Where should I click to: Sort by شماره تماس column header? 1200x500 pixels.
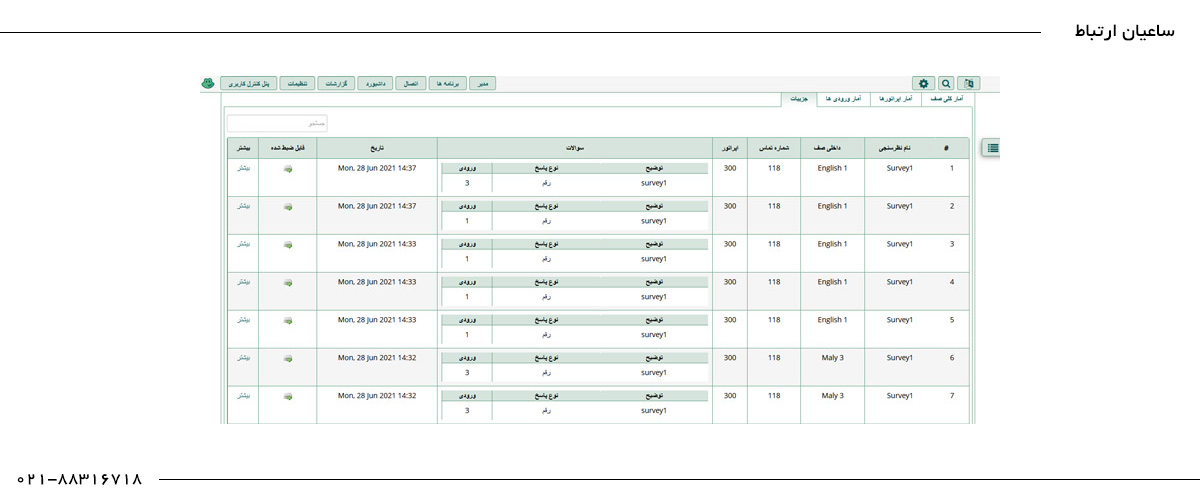point(774,148)
